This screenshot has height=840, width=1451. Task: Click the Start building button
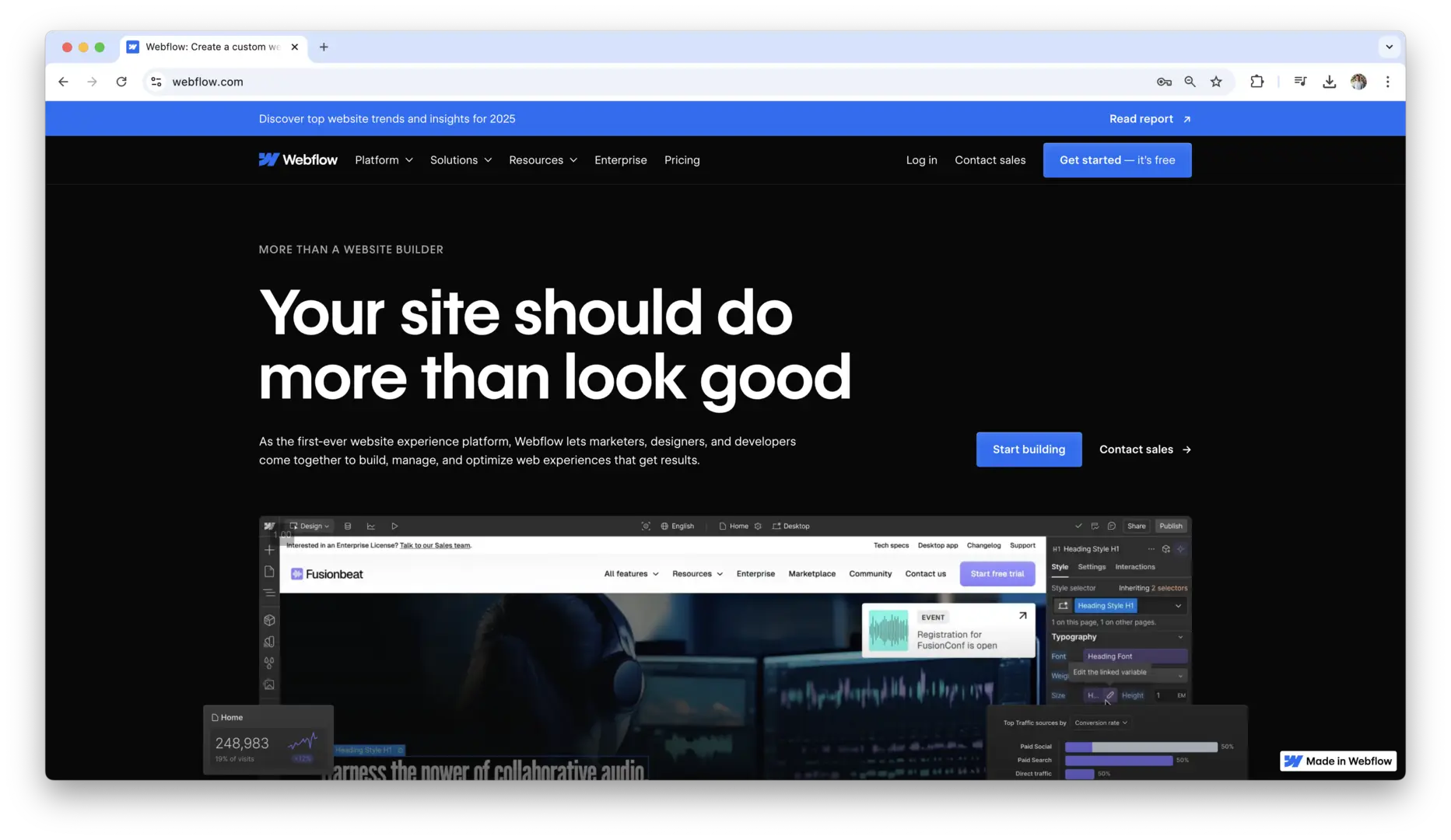(x=1029, y=450)
